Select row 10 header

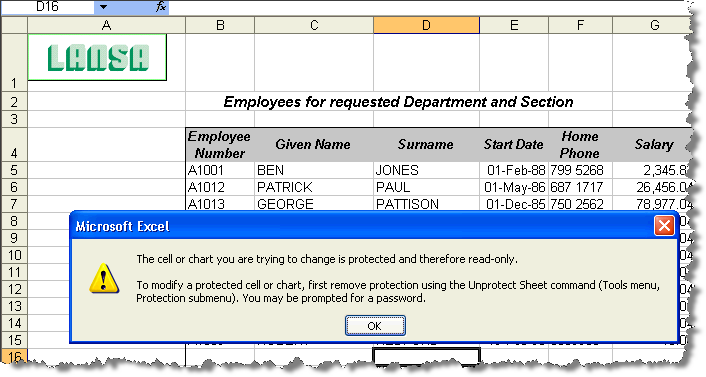point(14,255)
